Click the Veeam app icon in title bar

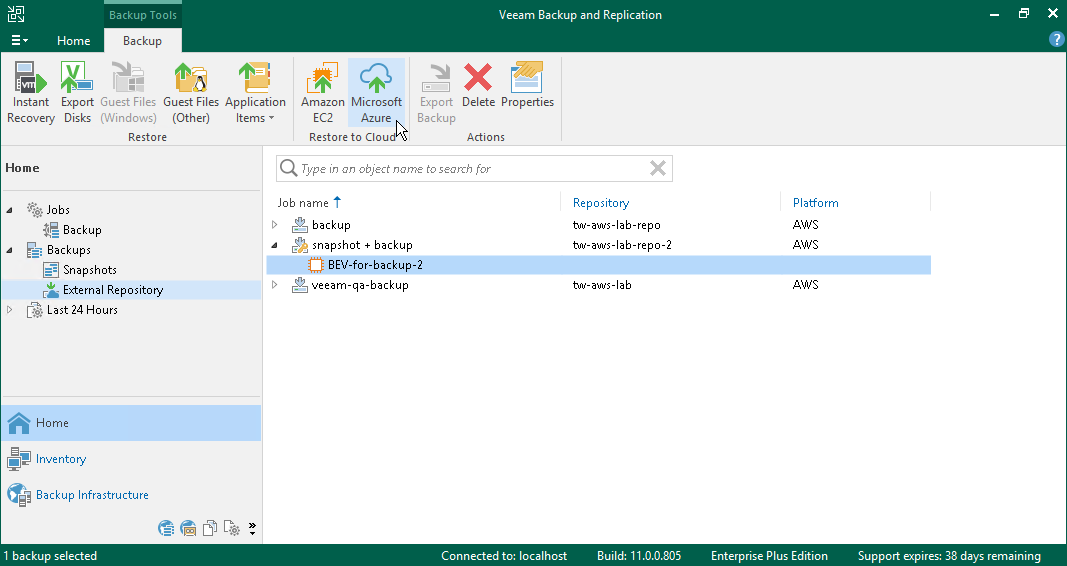pyautogui.click(x=16, y=14)
